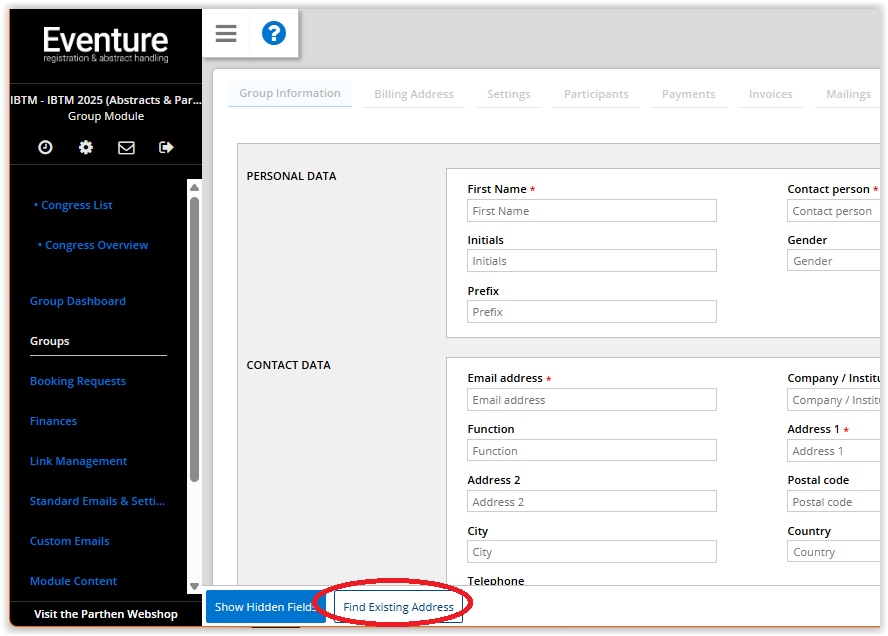Click the First Name input field
888x636 pixels.
(x=591, y=211)
